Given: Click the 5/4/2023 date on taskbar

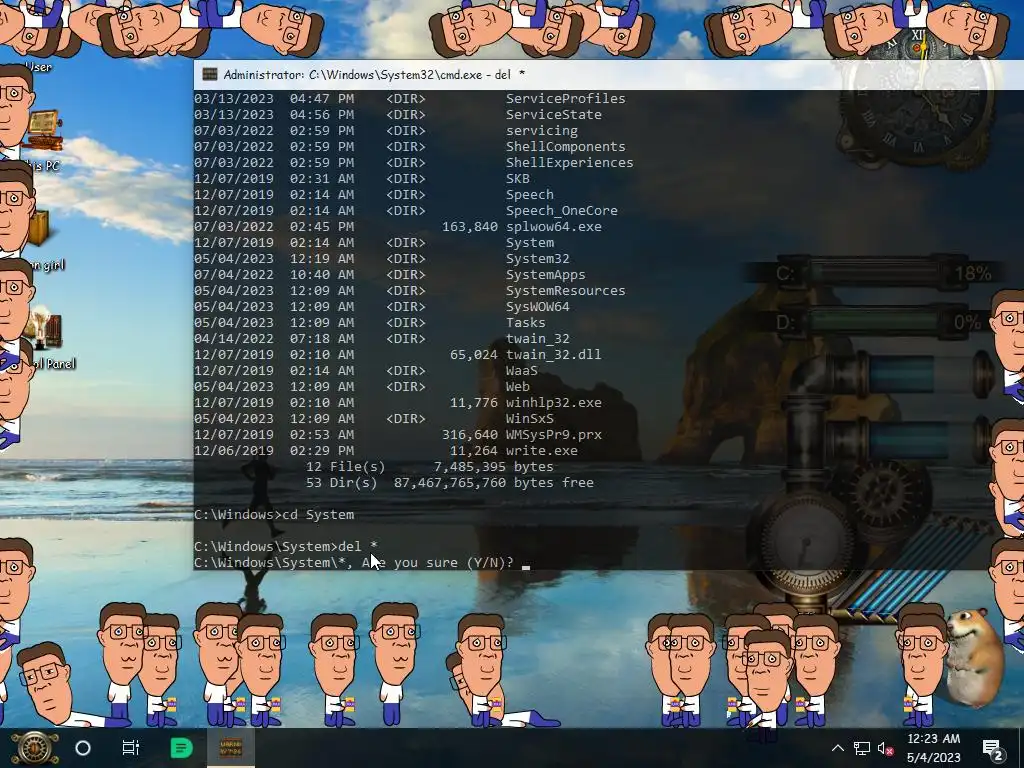Looking at the screenshot, I should click(x=934, y=758).
